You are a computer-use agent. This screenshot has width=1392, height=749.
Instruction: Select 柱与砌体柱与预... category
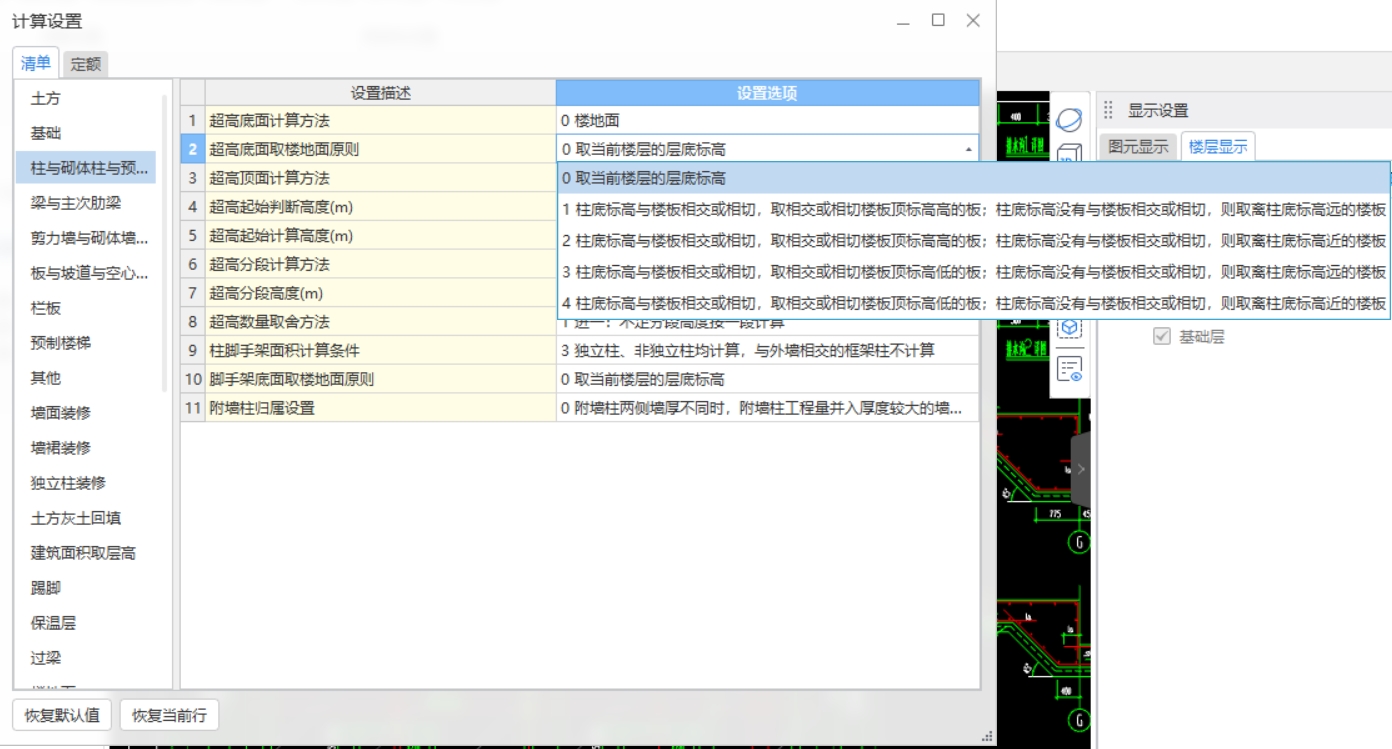point(86,167)
